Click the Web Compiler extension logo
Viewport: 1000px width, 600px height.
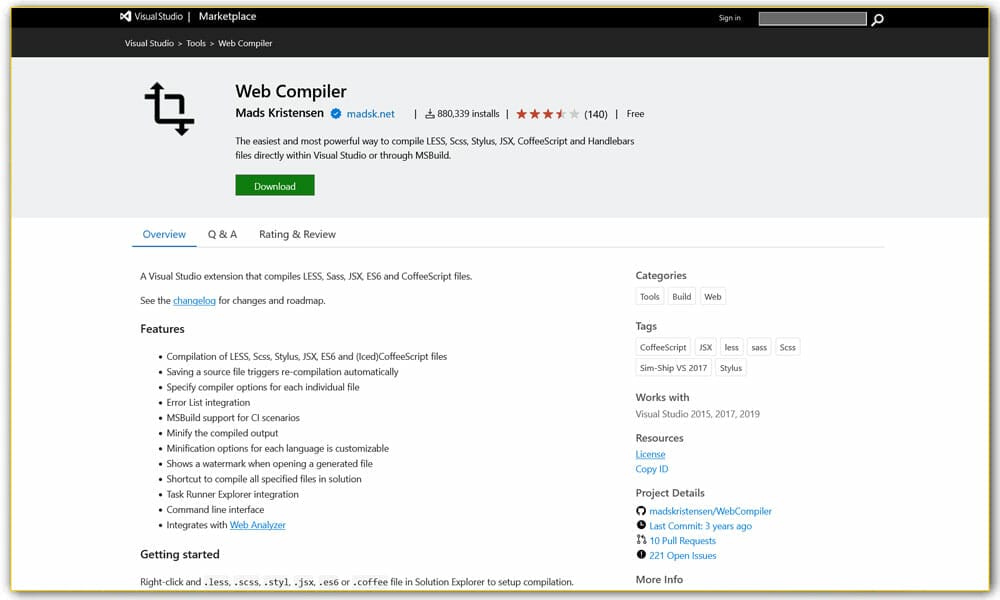[x=172, y=107]
